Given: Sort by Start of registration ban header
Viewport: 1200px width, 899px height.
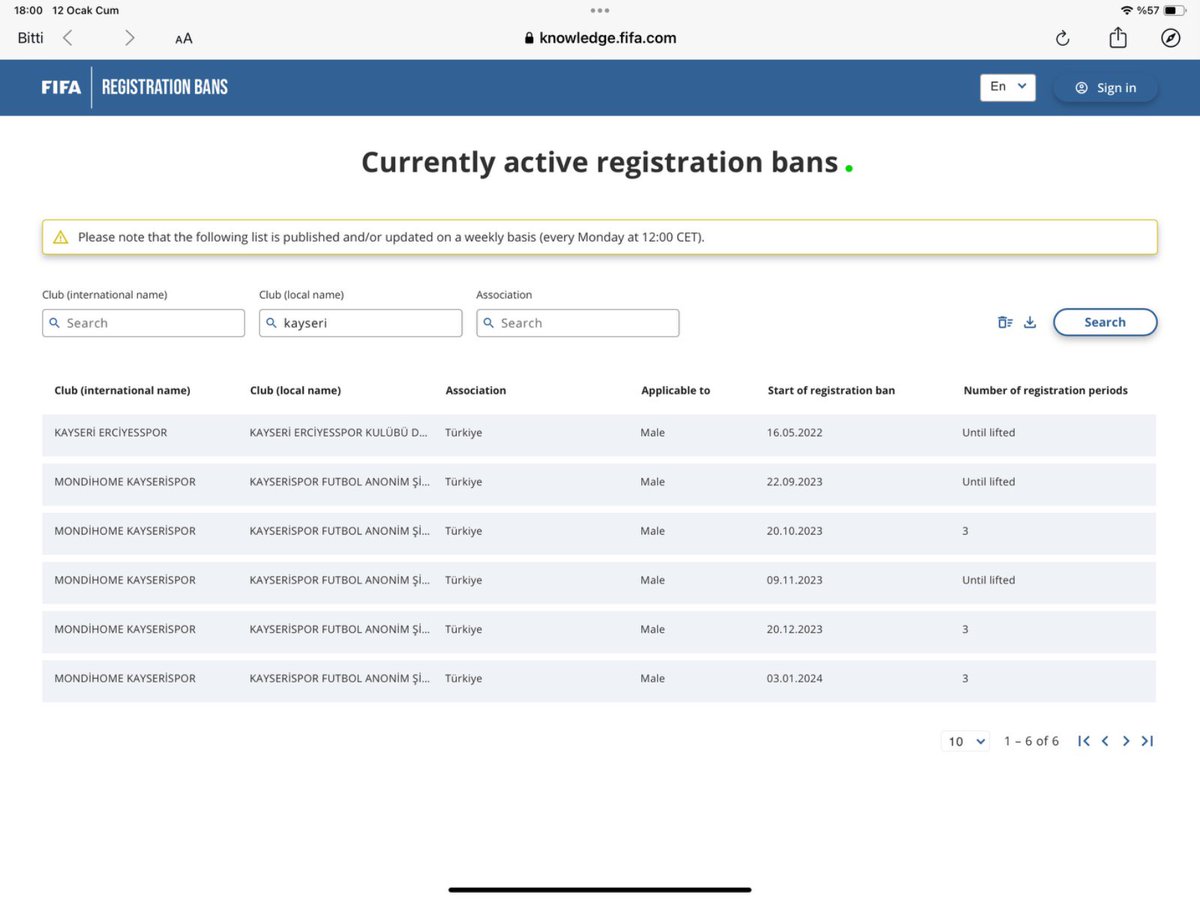Looking at the screenshot, I should (x=831, y=390).
